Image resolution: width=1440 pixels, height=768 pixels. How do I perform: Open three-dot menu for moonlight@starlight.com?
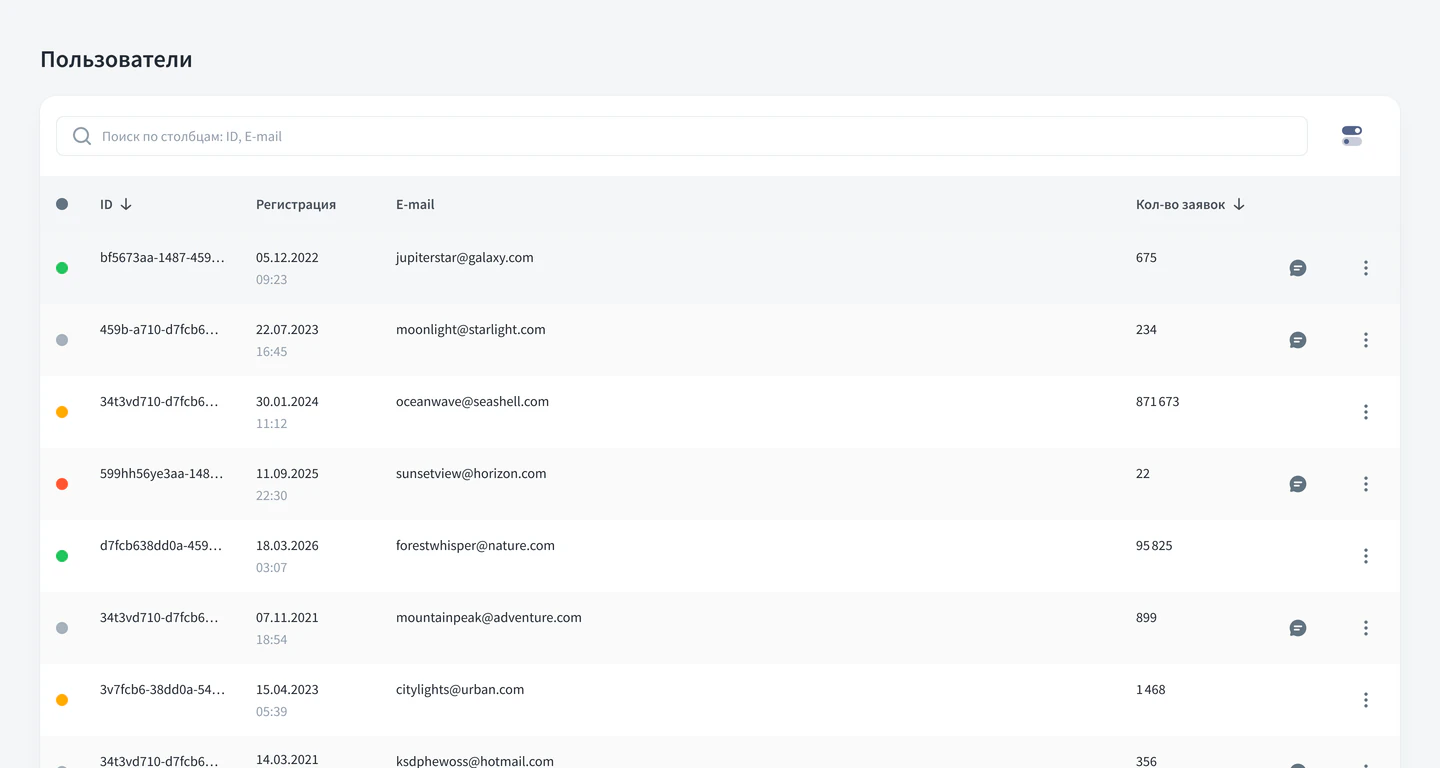click(x=1366, y=340)
